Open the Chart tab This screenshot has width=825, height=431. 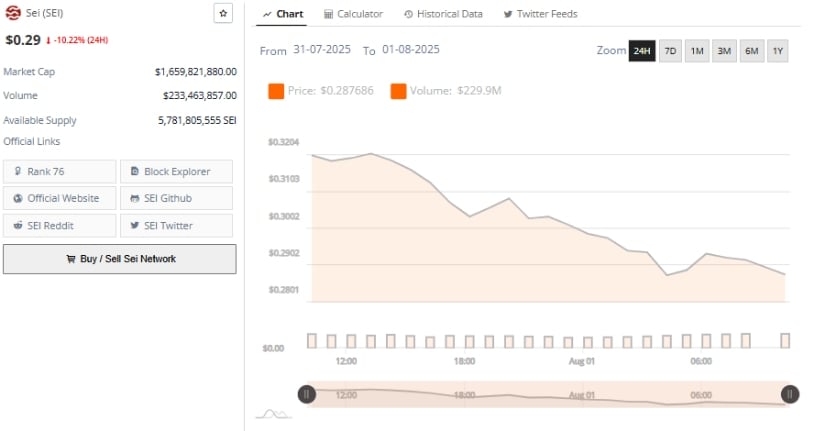[x=283, y=14]
